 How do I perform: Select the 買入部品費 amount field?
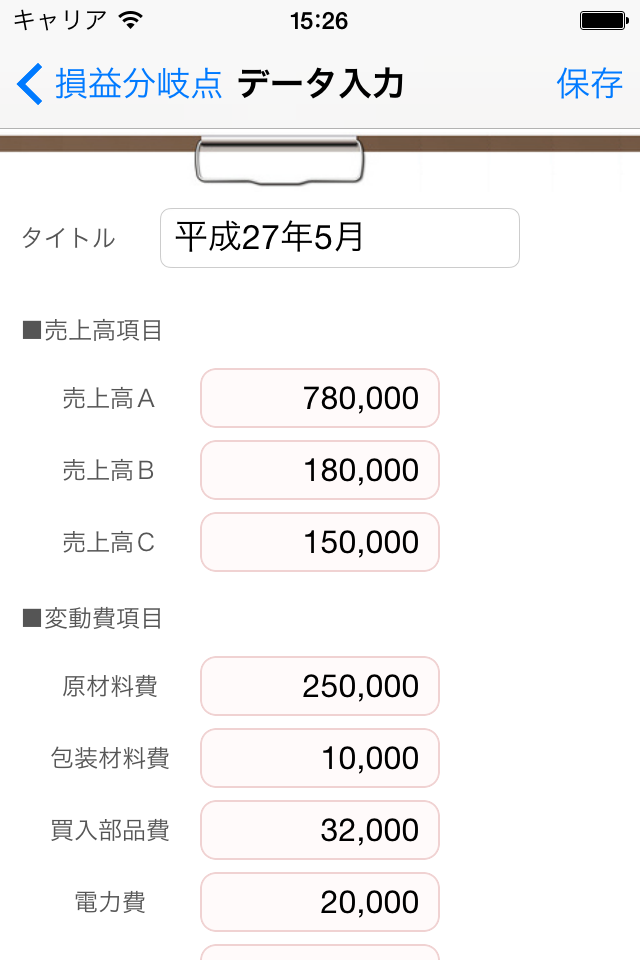pos(320,830)
